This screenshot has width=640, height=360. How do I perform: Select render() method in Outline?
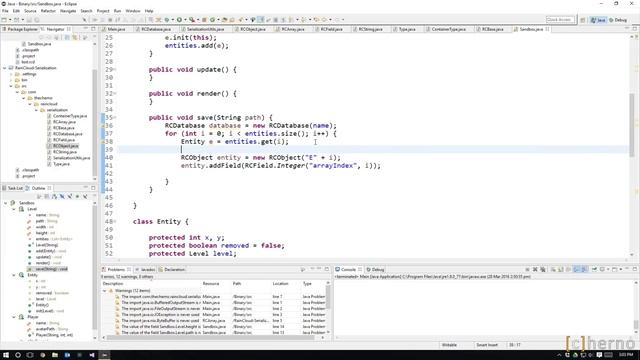click(x=48, y=263)
